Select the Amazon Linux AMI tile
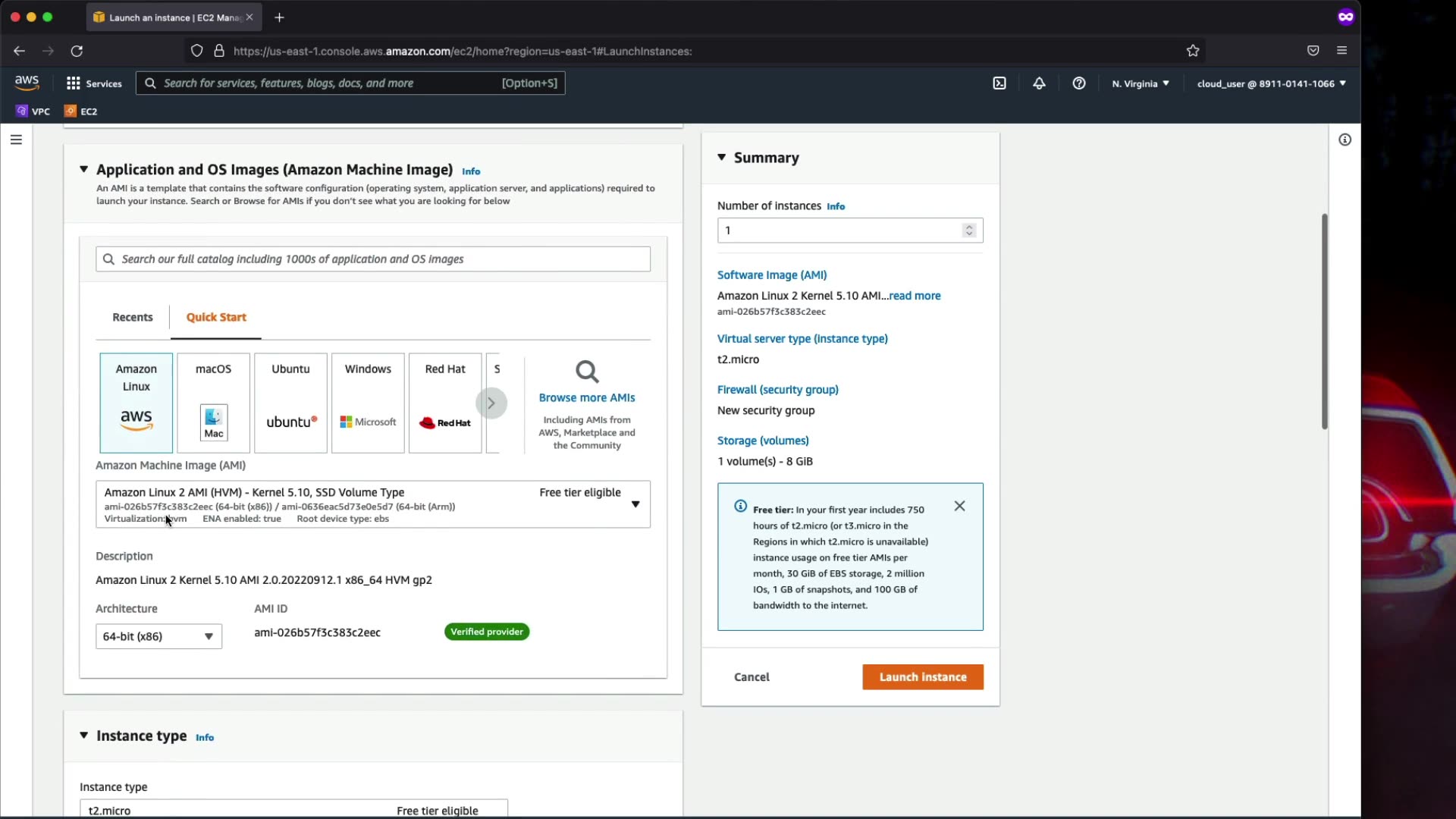The width and height of the screenshot is (1456, 819). (x=136, y=403)
